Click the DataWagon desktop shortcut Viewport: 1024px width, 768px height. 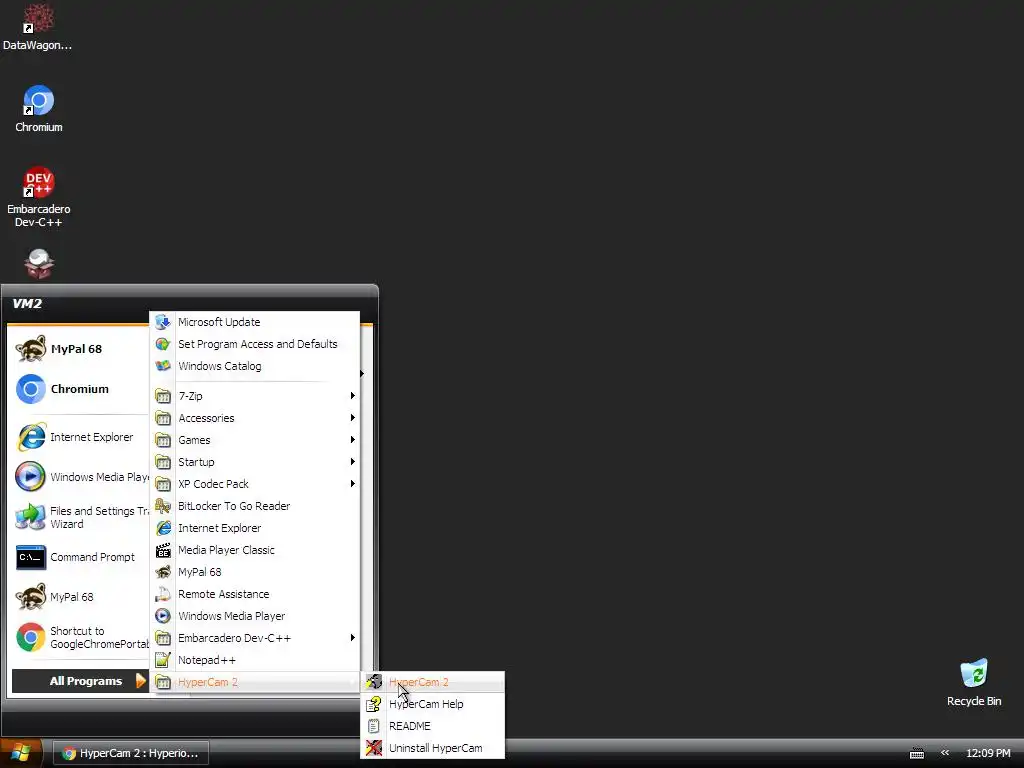pyautogui.click(x=37, y=27)
